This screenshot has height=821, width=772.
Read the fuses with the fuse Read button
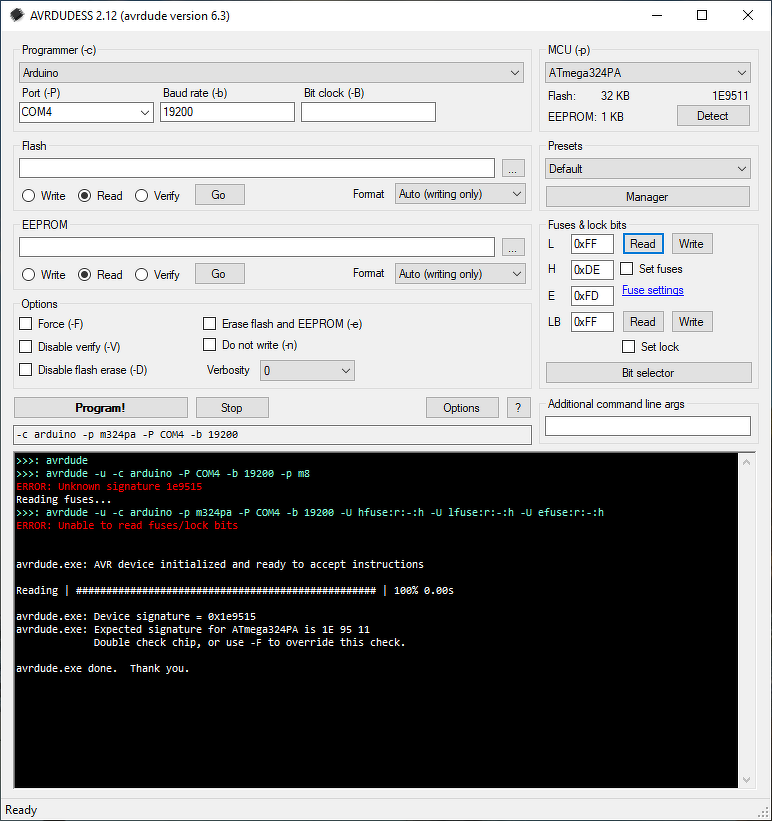[643, 244]
